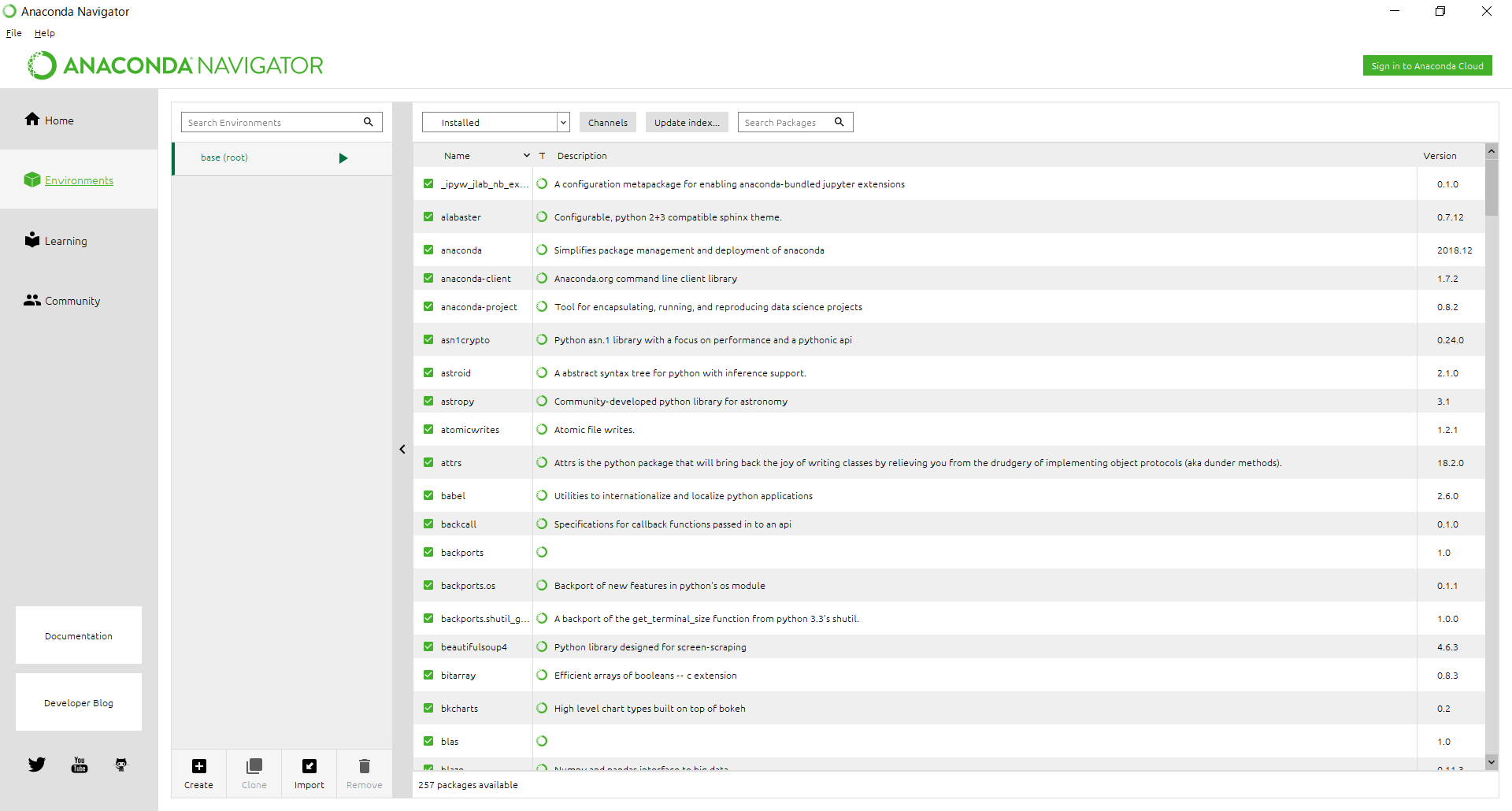Select the Environments tab

(79, 180)
